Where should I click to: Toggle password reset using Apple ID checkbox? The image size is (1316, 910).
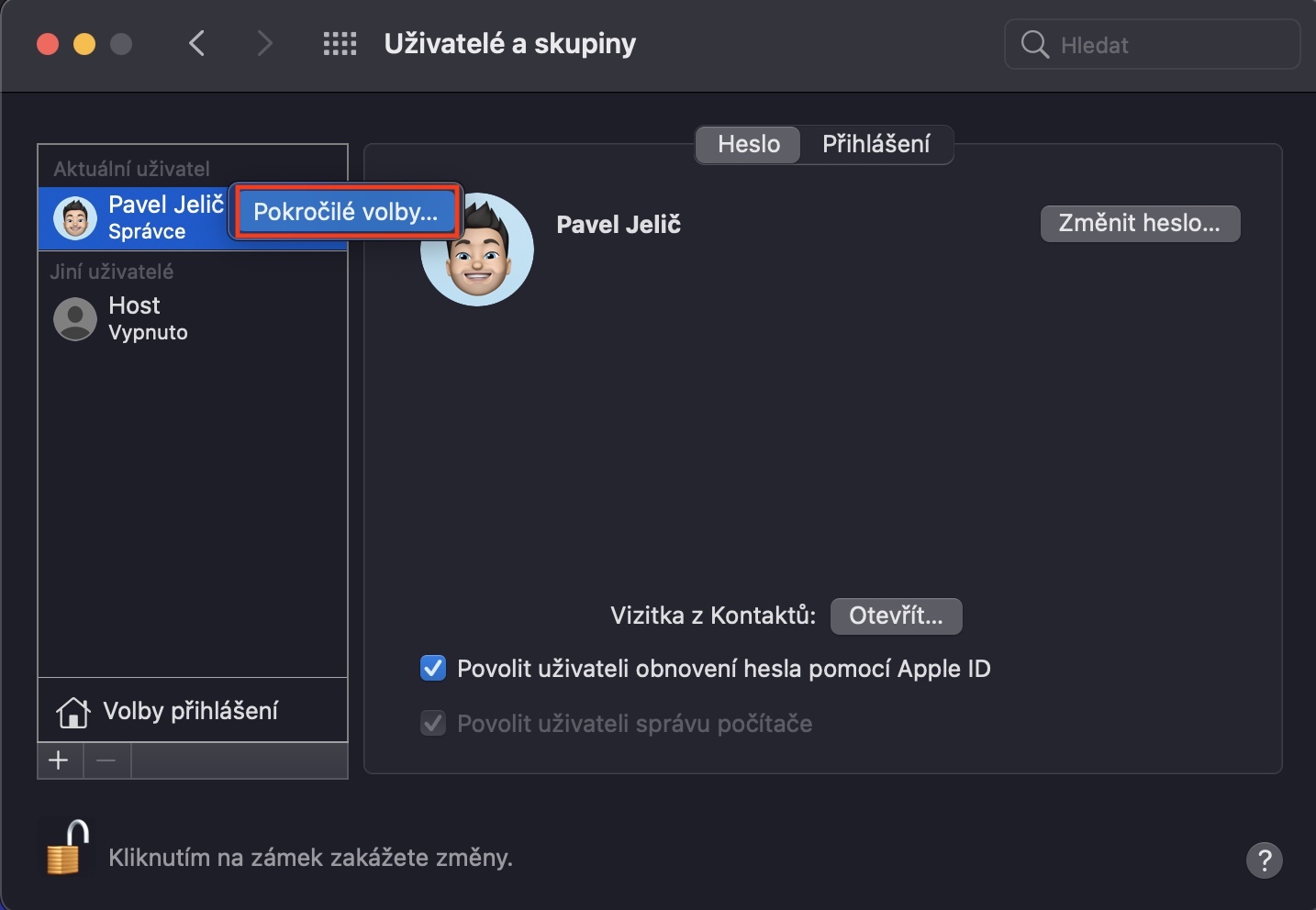coord(433,669)
